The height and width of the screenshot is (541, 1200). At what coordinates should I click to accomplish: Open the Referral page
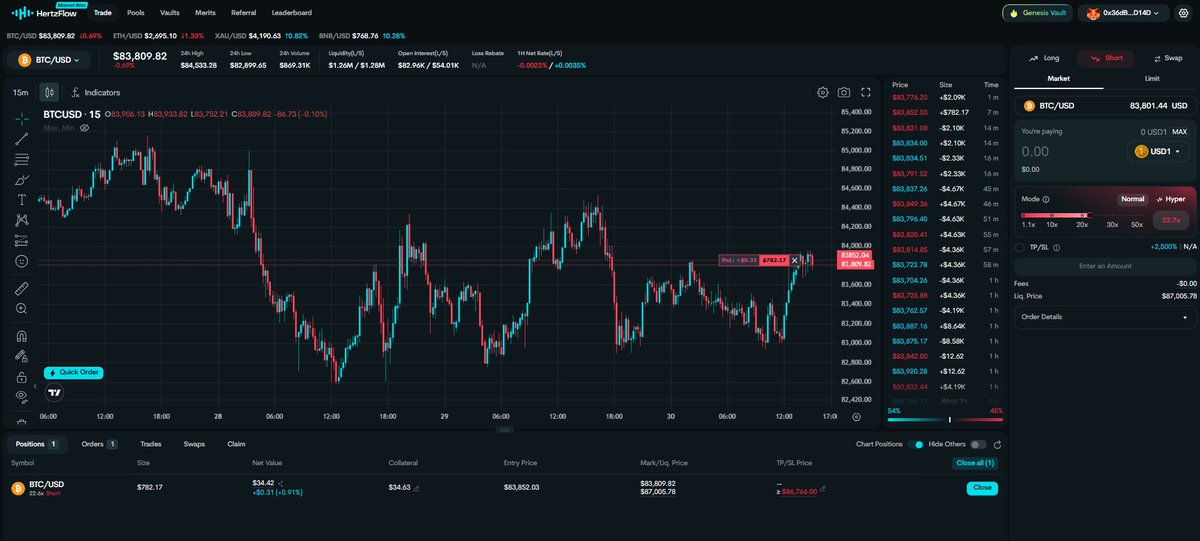(x=243, y=13)
